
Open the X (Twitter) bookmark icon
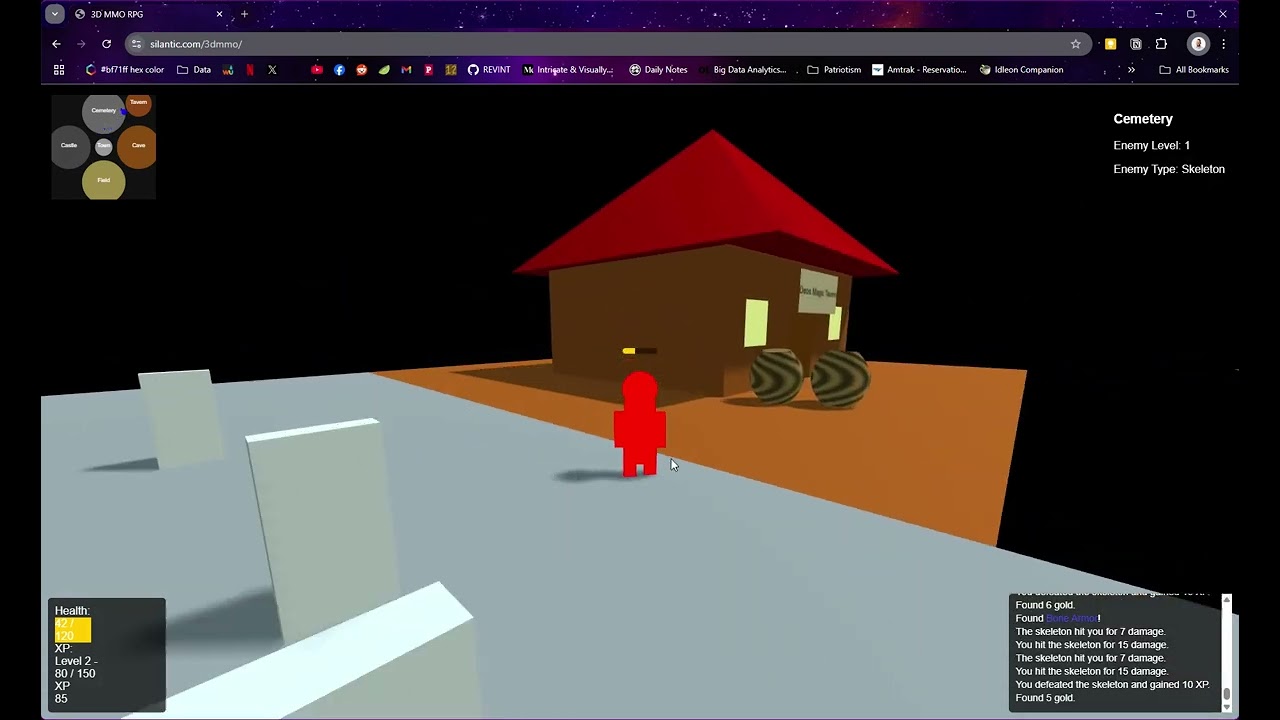[x=272, y=70]
